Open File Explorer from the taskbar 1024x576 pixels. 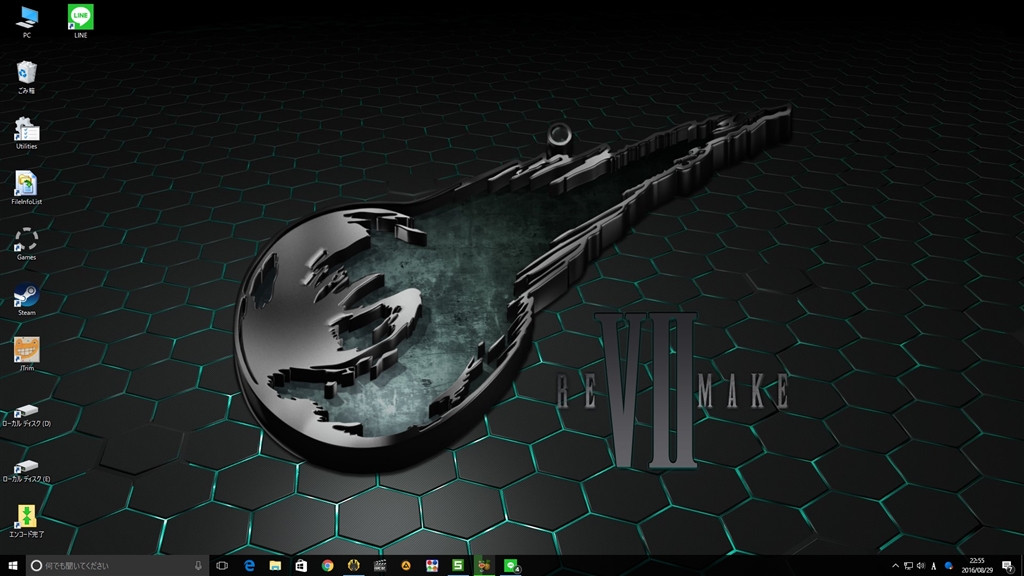point(275,566)
